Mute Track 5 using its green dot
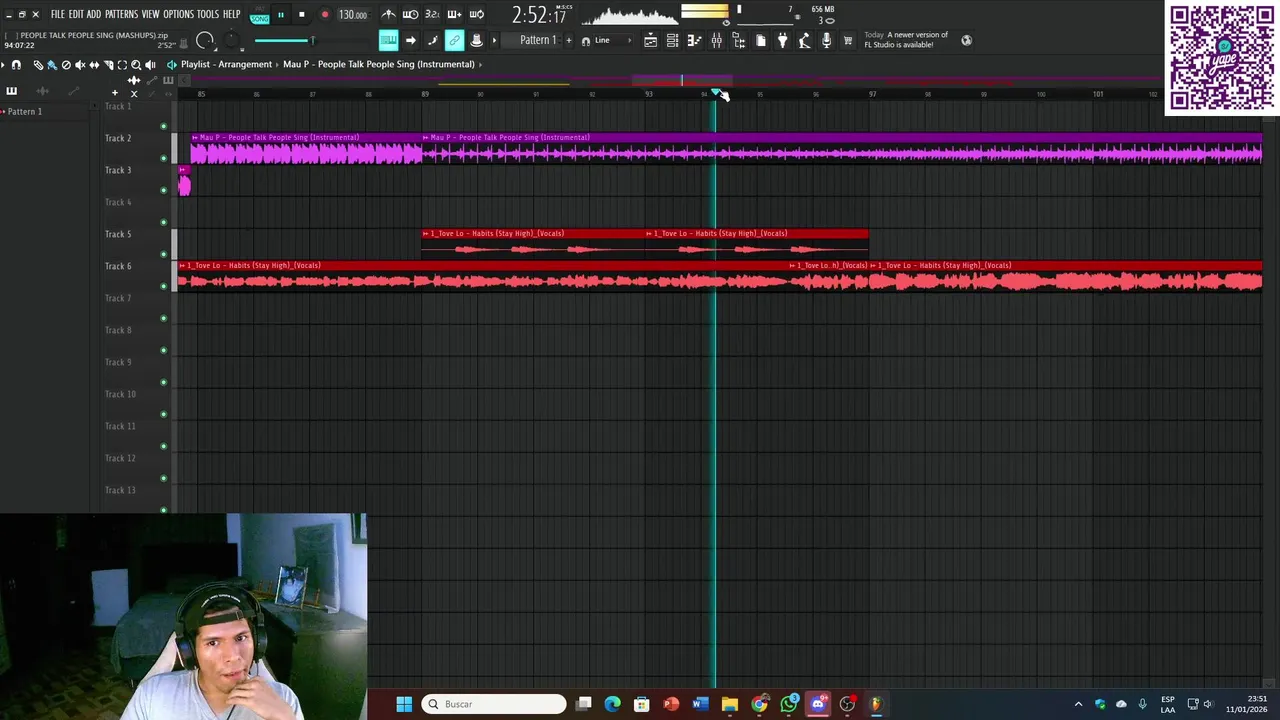The height and width of the screenshot is (720, 1280). [164, 254]
